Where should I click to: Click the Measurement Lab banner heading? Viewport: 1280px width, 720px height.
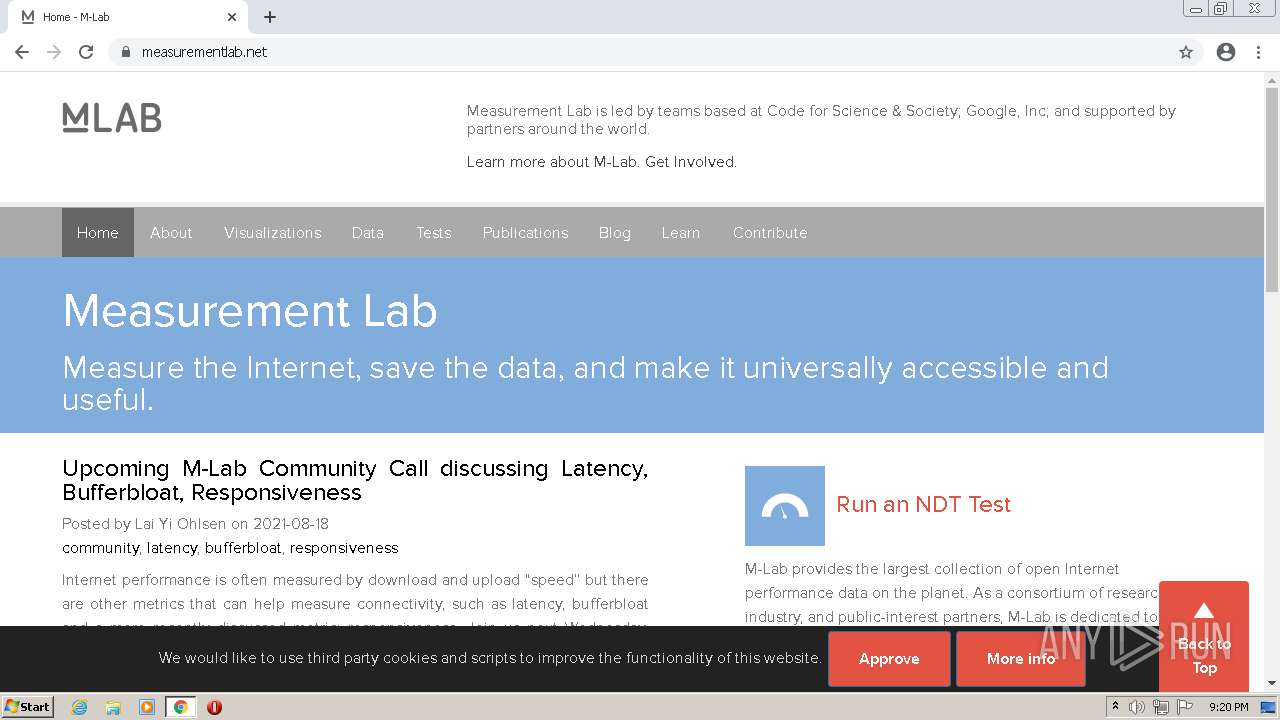[250, 311]
